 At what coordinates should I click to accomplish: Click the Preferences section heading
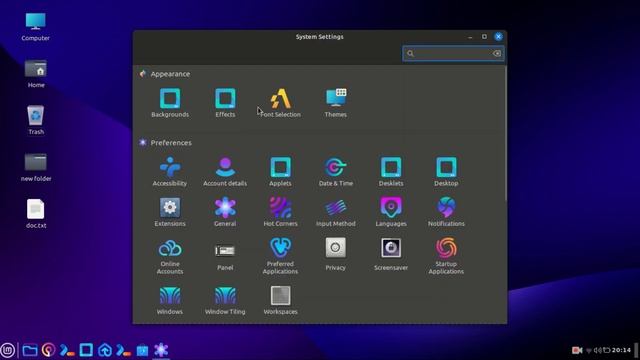[x=171, y=143]
